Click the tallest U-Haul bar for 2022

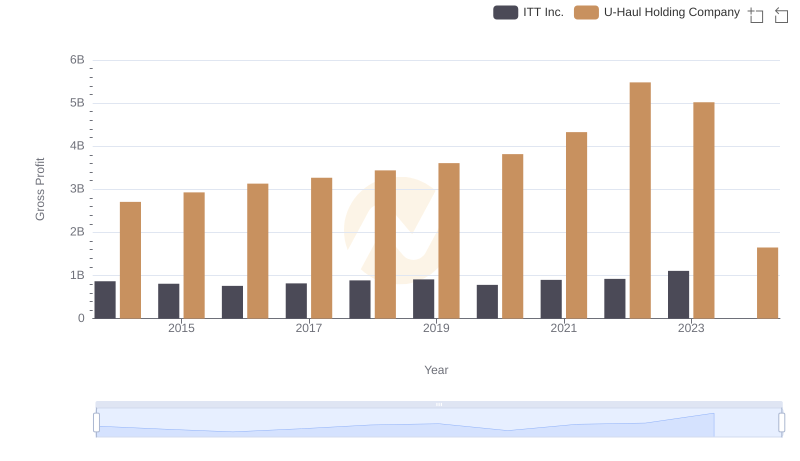tap(640, 200)
